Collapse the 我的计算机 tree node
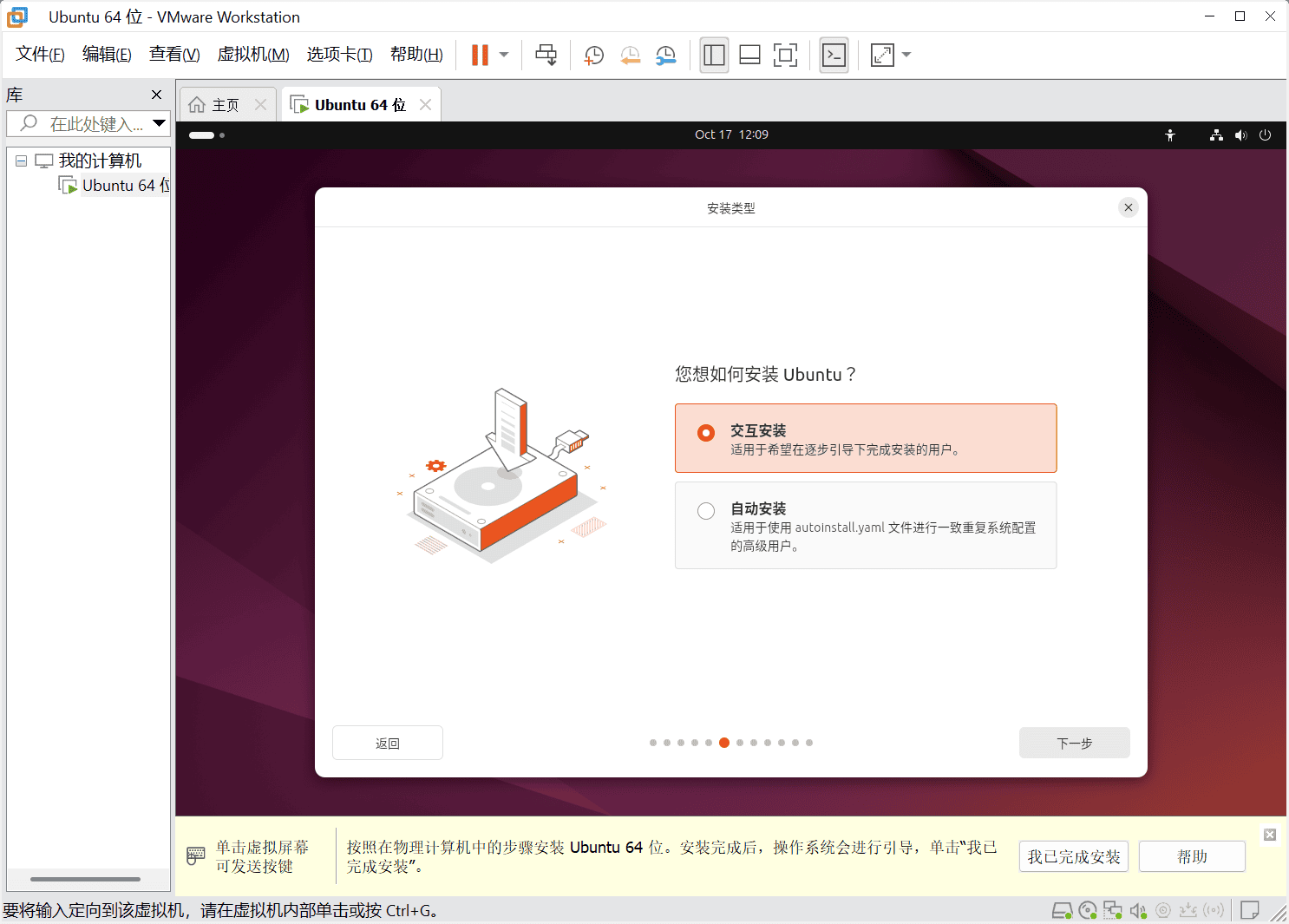 (21, 161)
